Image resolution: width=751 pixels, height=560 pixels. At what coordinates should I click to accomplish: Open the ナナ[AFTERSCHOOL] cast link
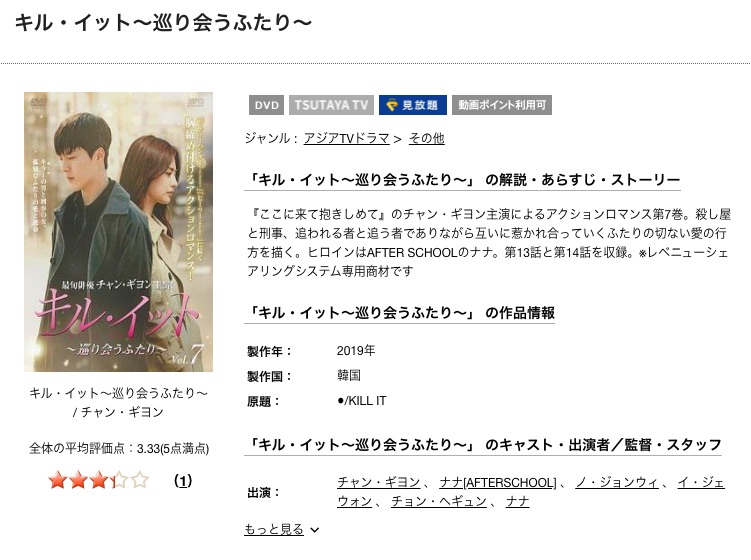click(x=498, y=482)
